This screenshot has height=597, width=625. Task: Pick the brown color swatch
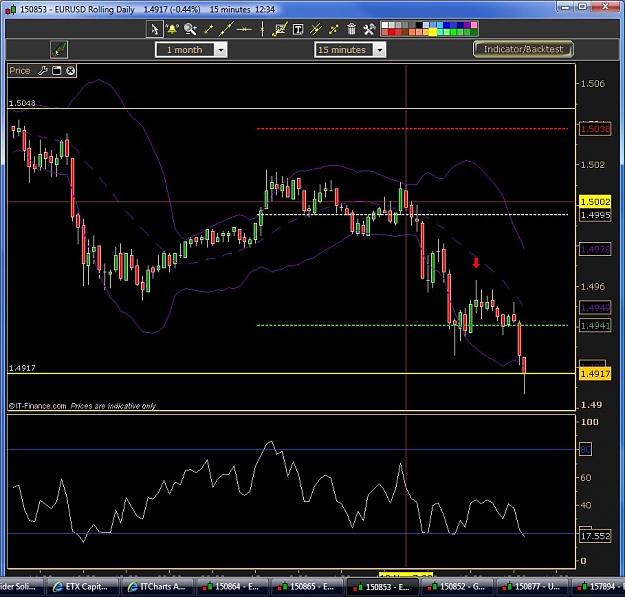tap(405, 32)
